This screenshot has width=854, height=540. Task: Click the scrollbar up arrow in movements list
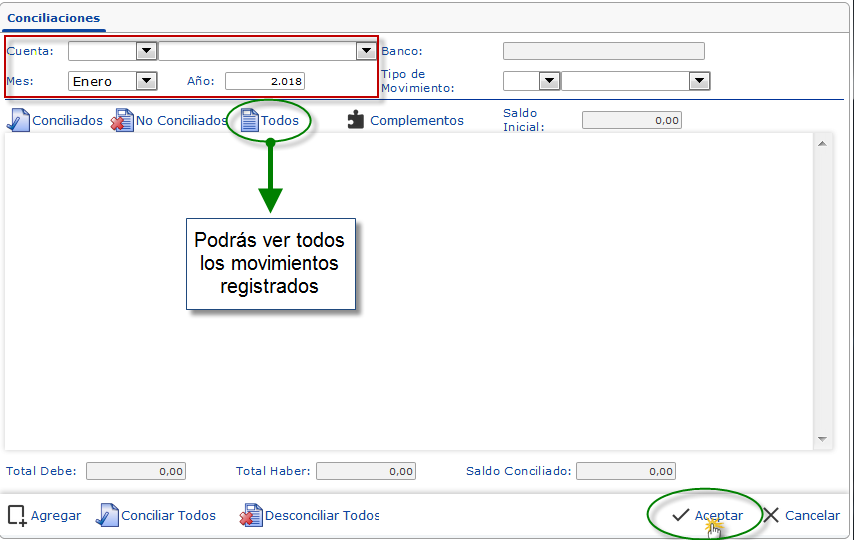pyautogui.click(x=822, y=143)
